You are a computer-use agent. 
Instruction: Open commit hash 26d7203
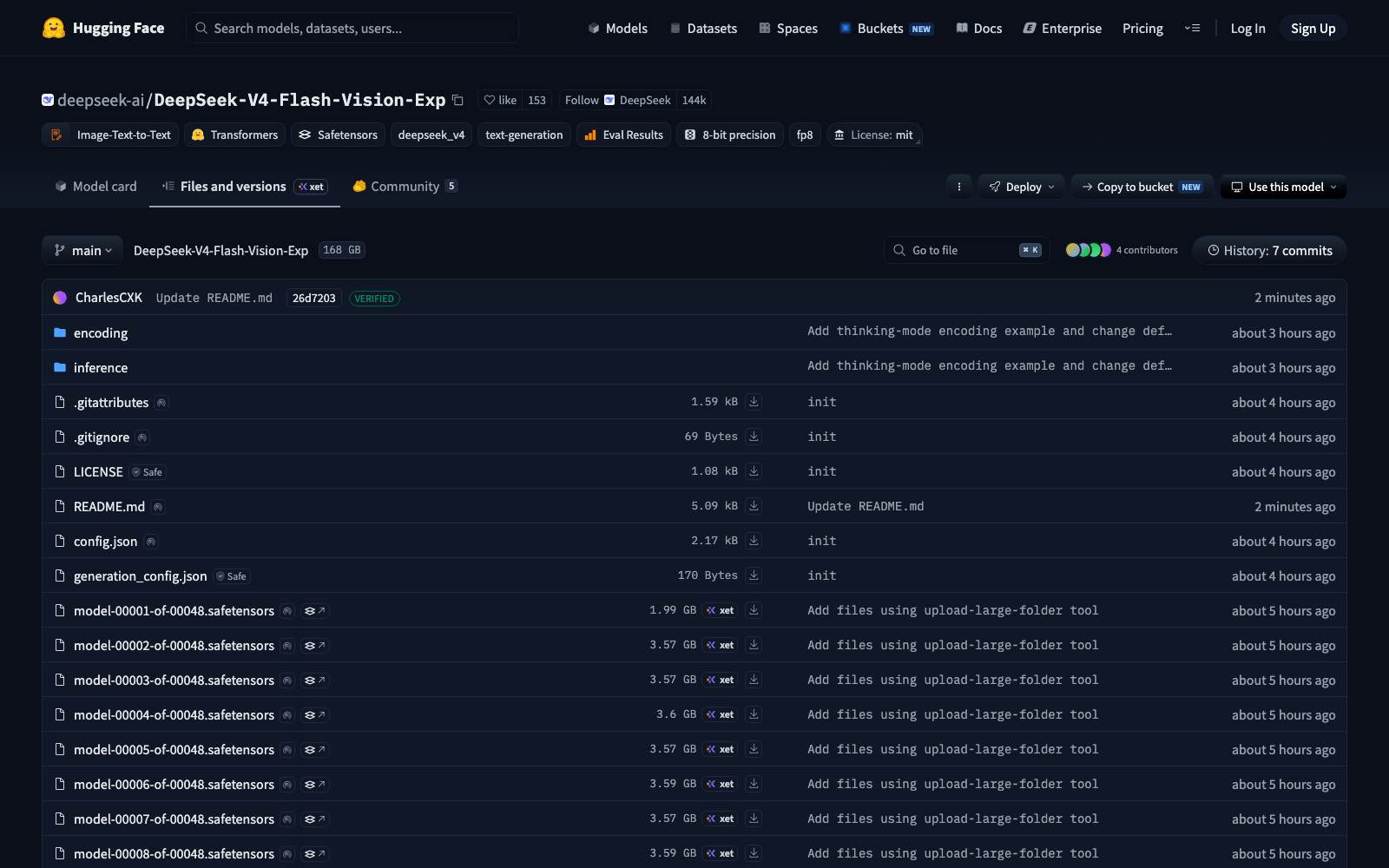pyautogui.click(x=313, y=298)
